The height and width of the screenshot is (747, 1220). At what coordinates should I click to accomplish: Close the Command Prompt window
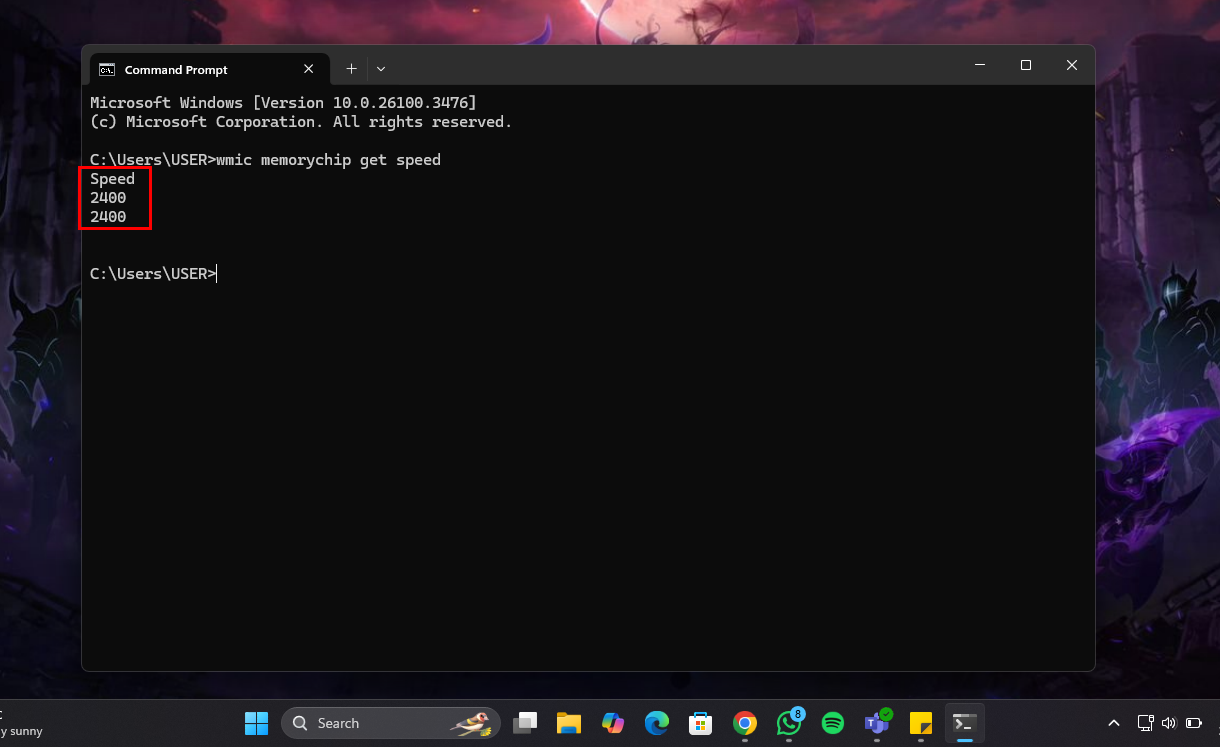coord(1071,65)
